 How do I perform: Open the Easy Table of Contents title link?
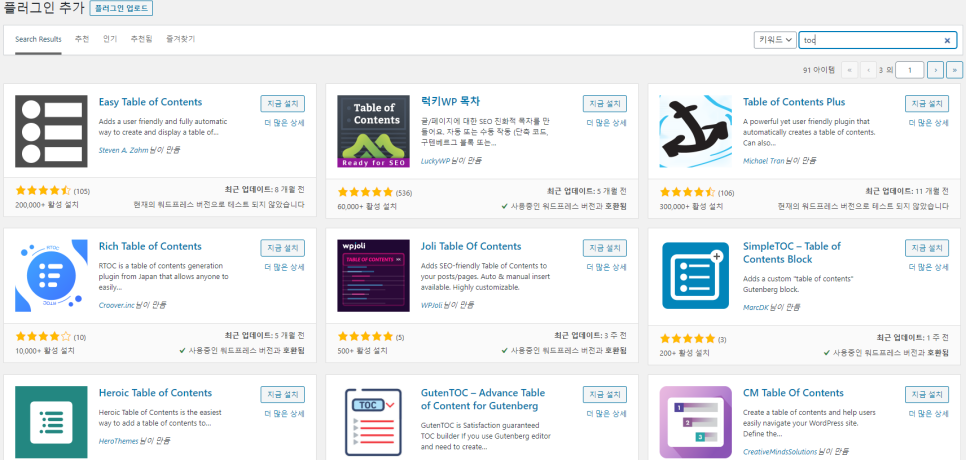[150, 102]
